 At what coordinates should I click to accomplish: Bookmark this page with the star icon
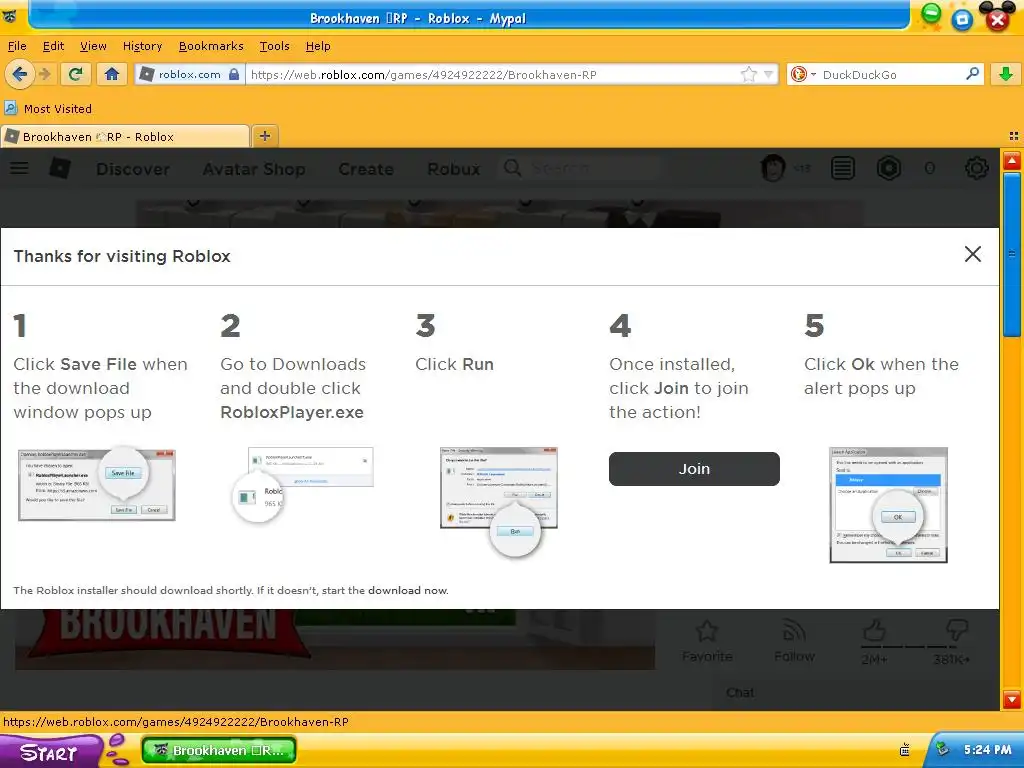(x=748, y=74)
